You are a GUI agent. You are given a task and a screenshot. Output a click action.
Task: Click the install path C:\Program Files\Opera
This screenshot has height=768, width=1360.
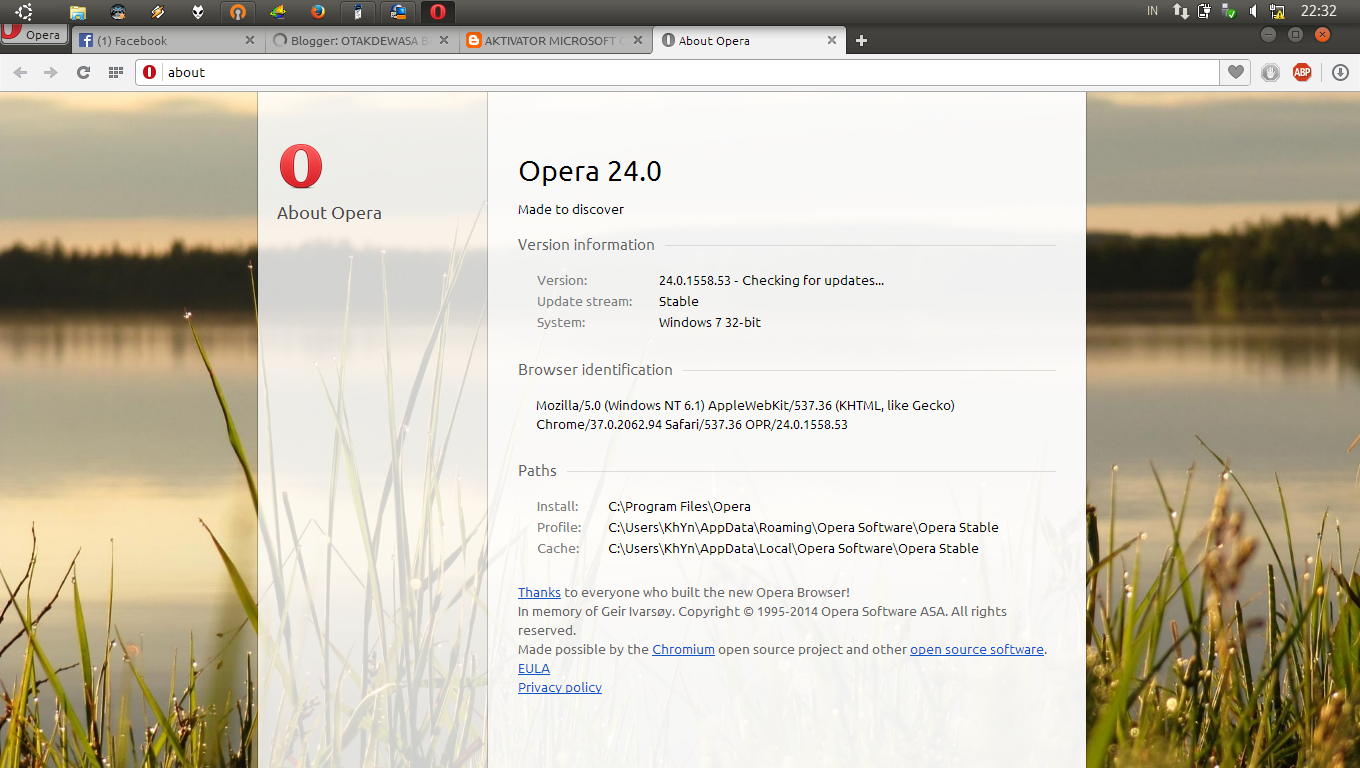680,506
